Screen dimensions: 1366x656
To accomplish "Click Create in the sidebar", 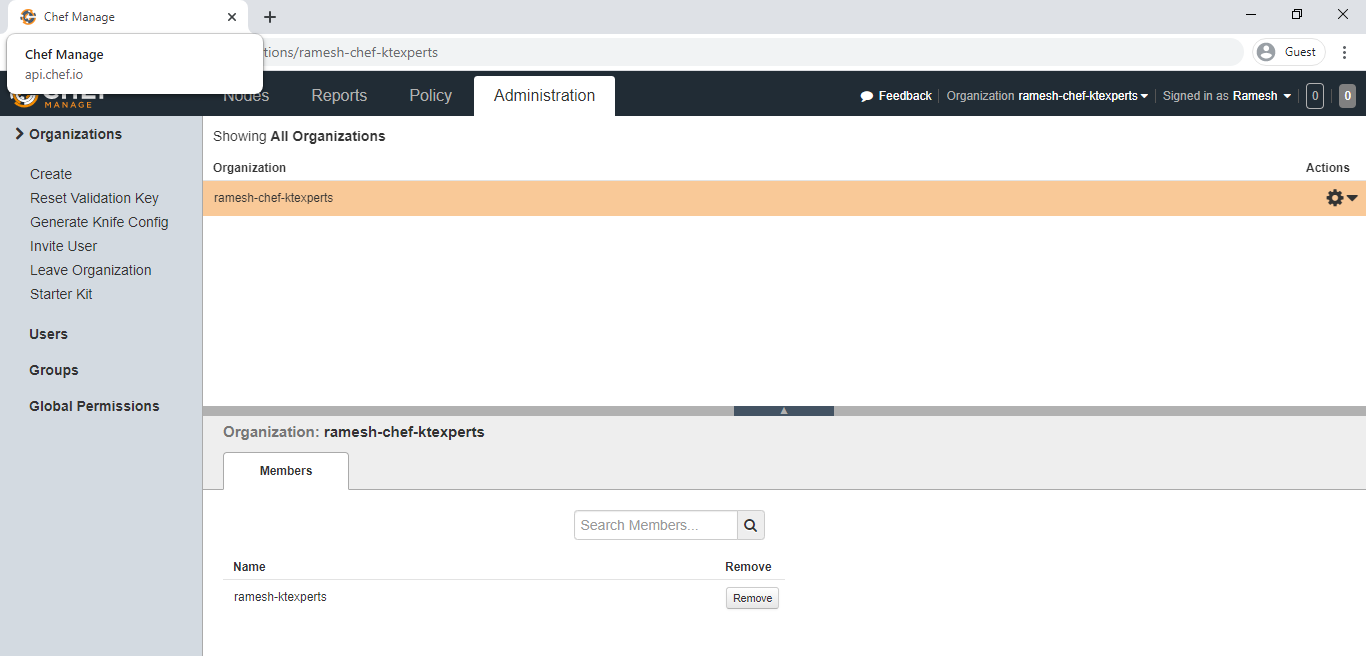I will pos(51,174).
